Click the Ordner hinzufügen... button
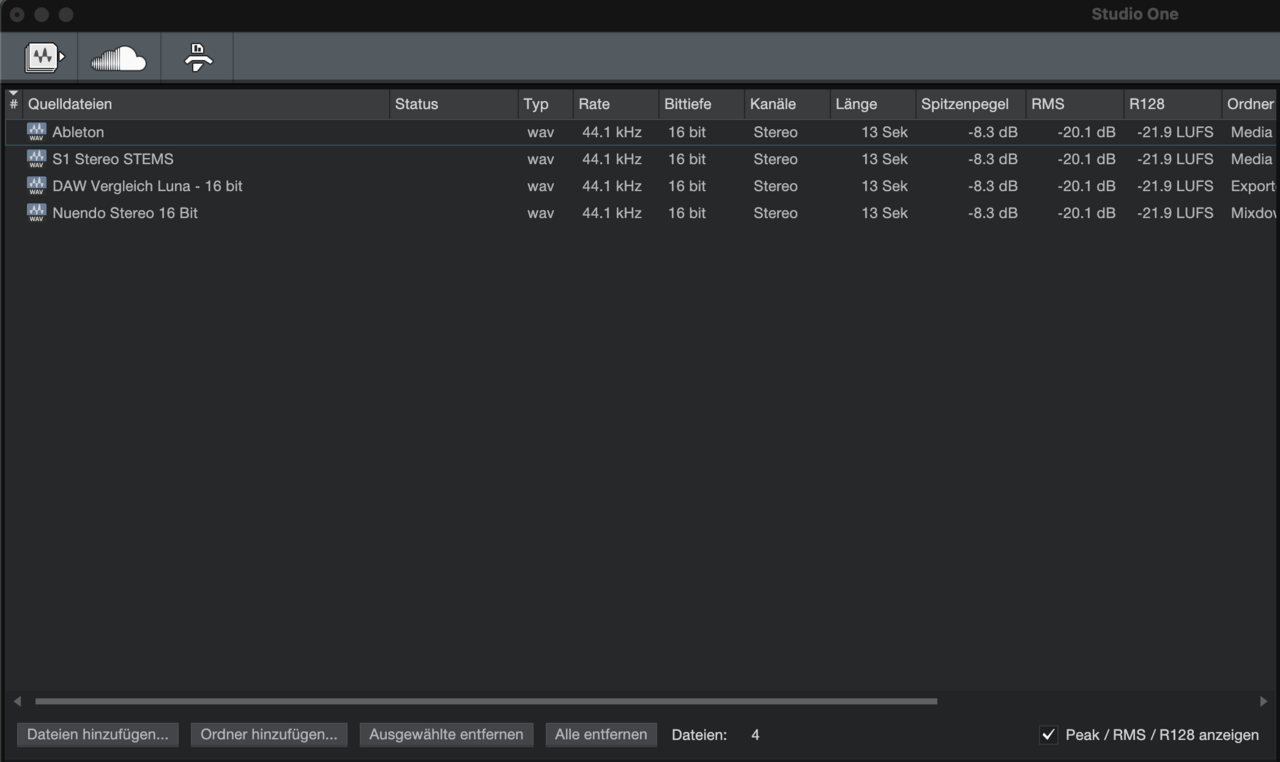 click(269, 735)
